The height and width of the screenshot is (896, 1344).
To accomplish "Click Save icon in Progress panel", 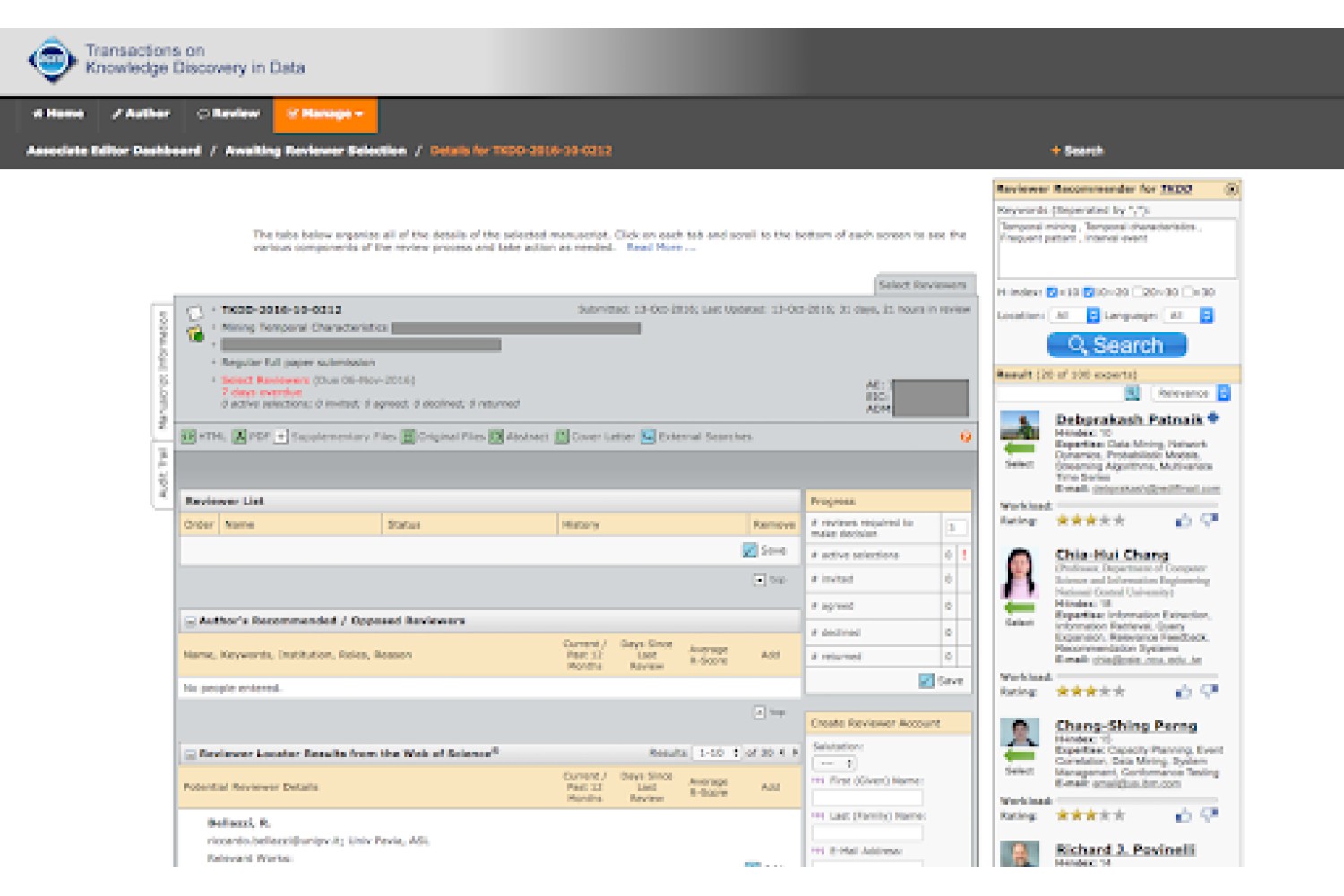I will pos(926,681).
